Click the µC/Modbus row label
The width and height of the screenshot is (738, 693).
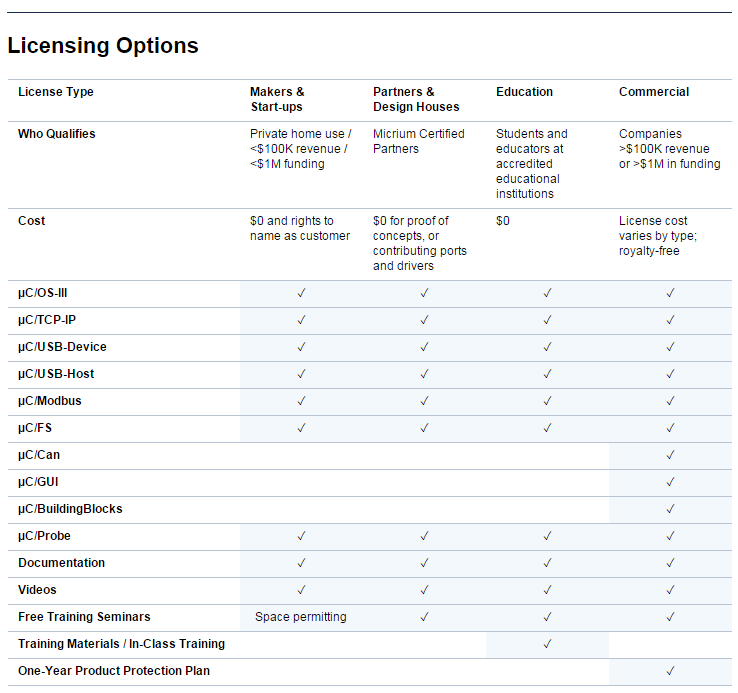(x=49, y=401)
